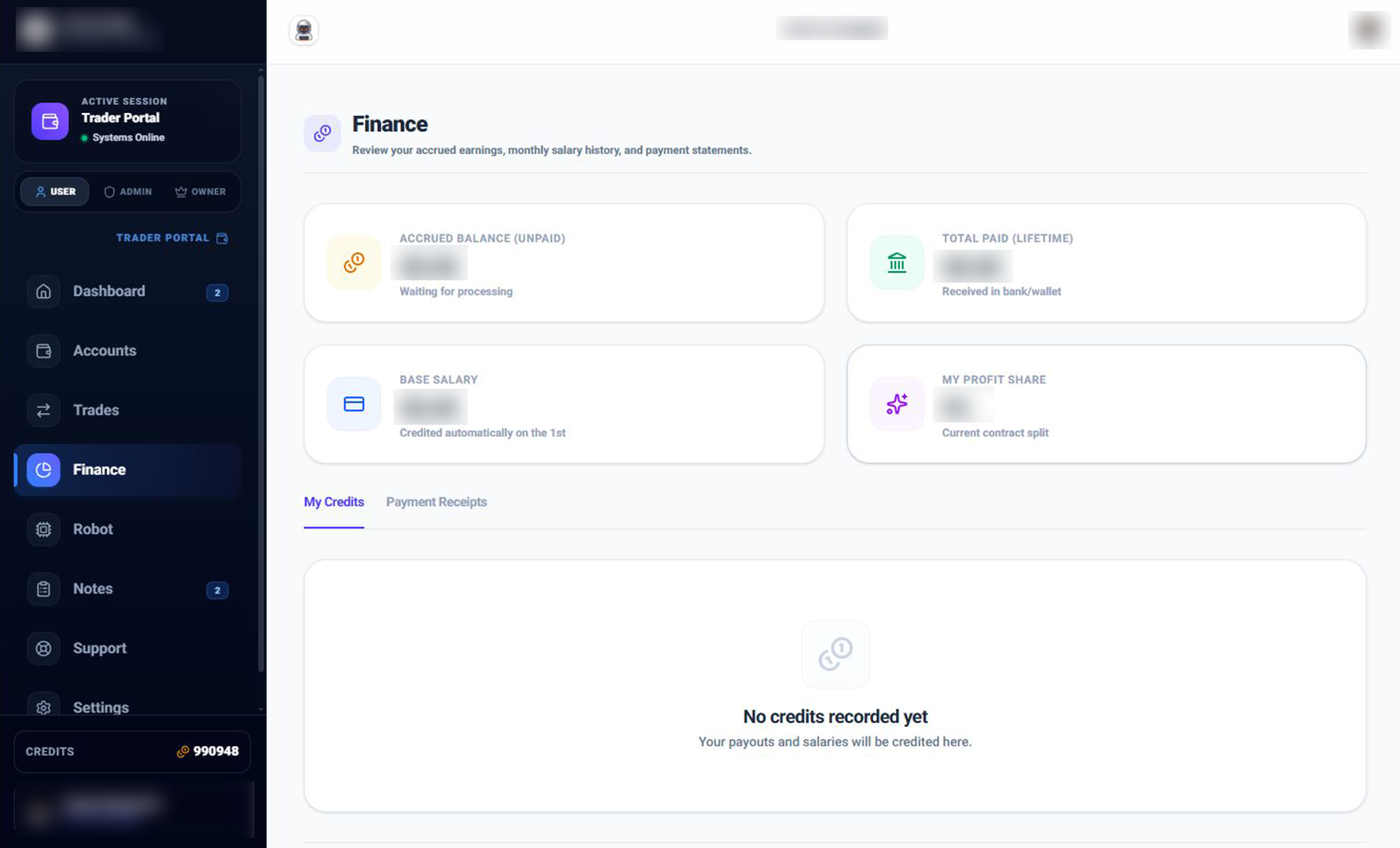The width and height of the screenshot is (1400, 848).
Task: Open the Support lifebuoy icon
Action: point(43,649)
